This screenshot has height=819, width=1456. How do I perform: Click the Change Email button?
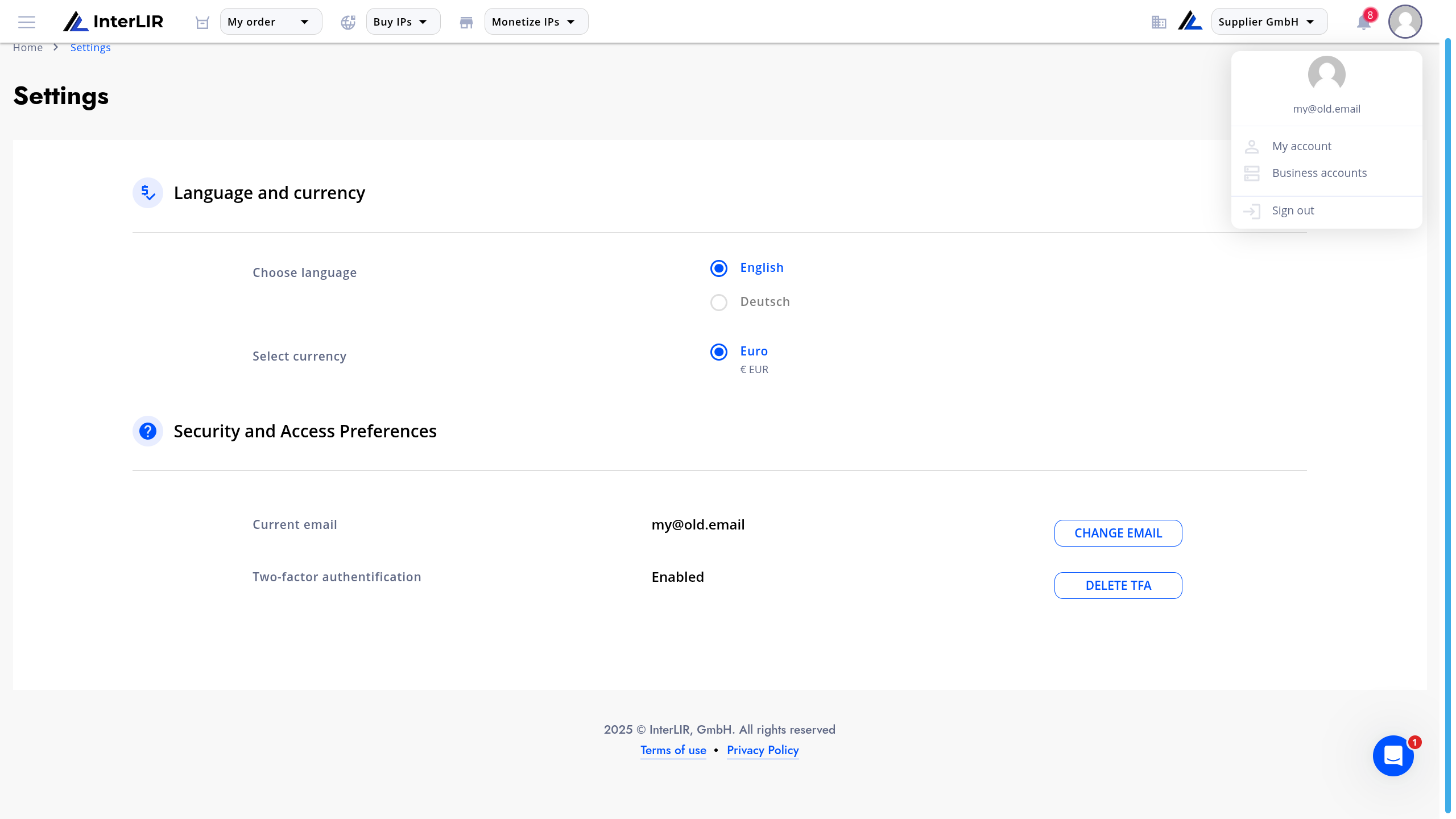click(1118, 533)
